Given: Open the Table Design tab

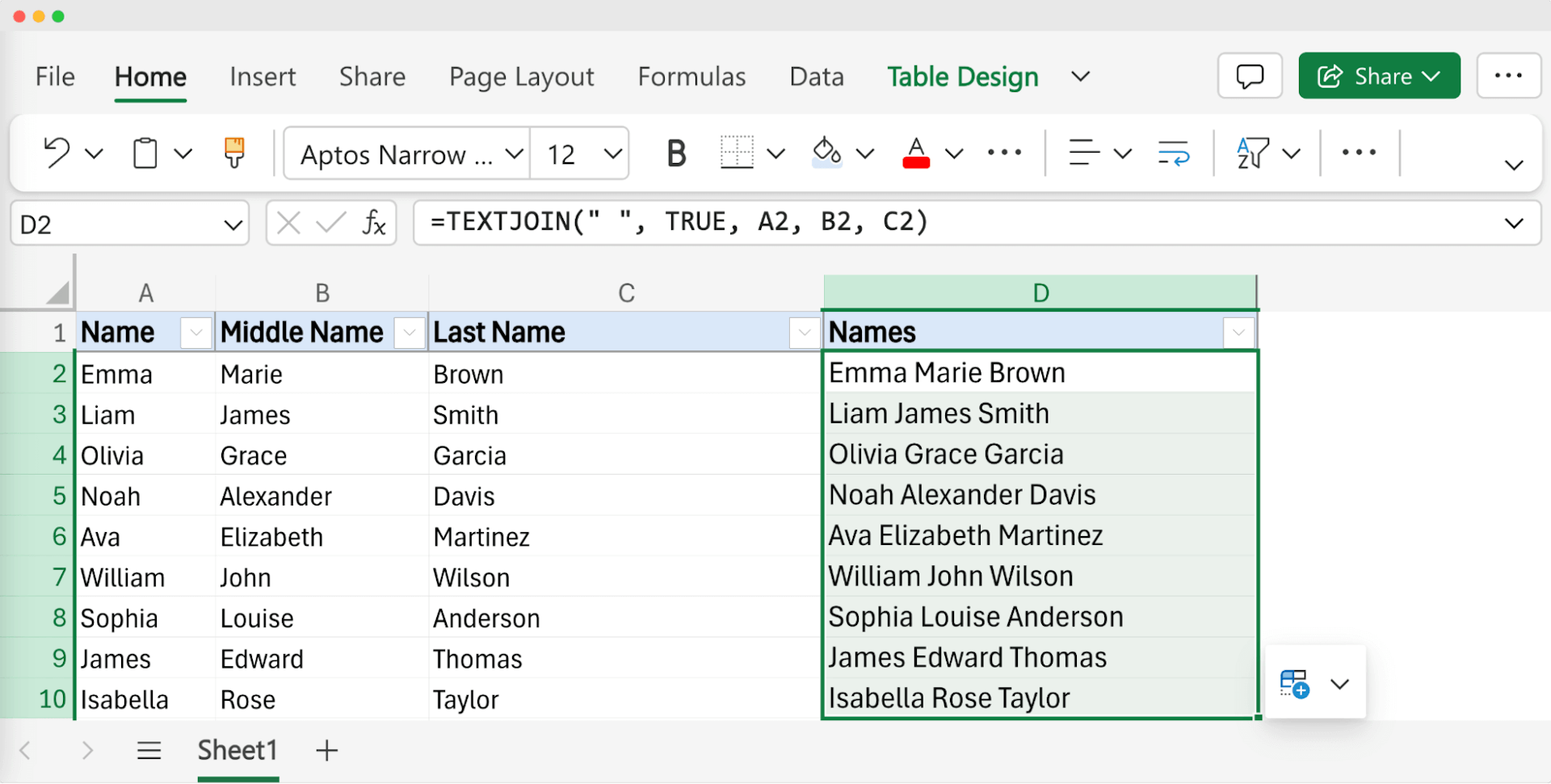Looking at the screenshot, I should click(x=962, y=77).
